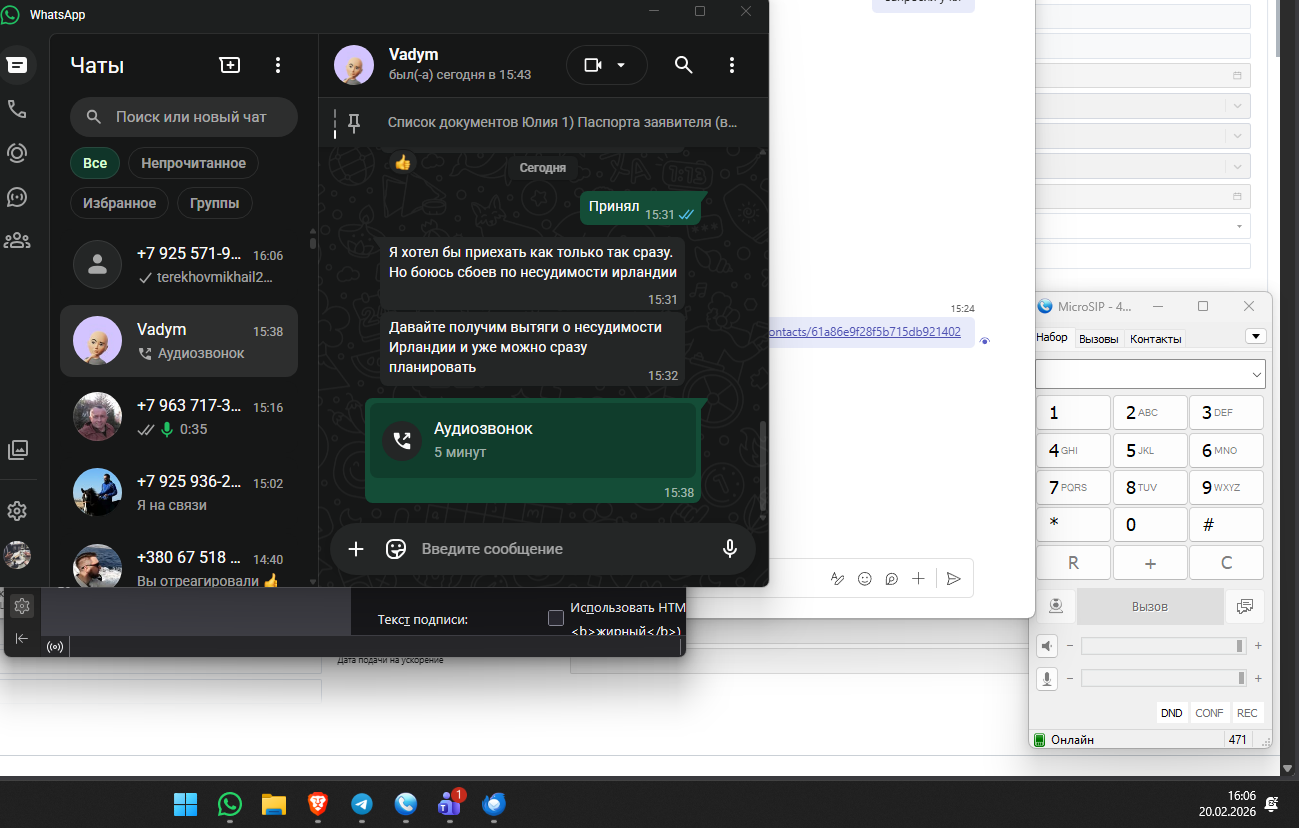Open the Vadym chat in the list
The height and width of the screenshot is (828, 1299).
pos(179,341)
